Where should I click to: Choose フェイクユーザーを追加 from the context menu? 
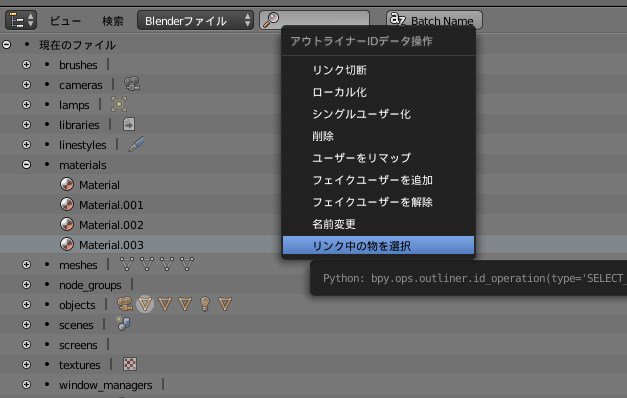coord(378,180)
